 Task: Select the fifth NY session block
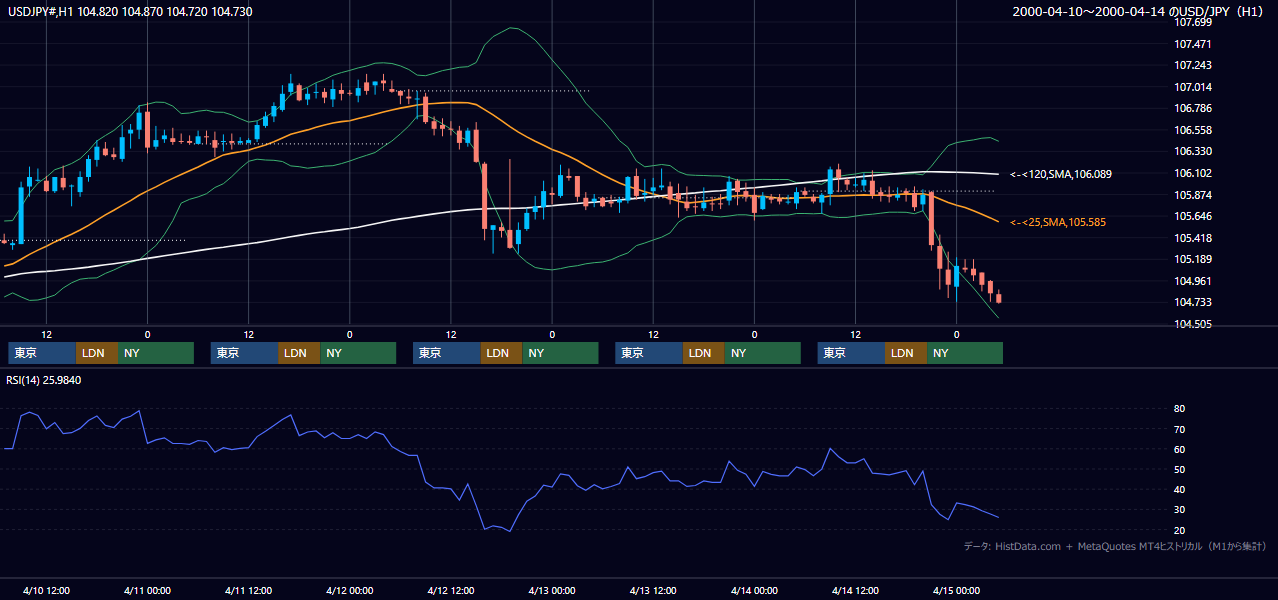coord(964,353)
